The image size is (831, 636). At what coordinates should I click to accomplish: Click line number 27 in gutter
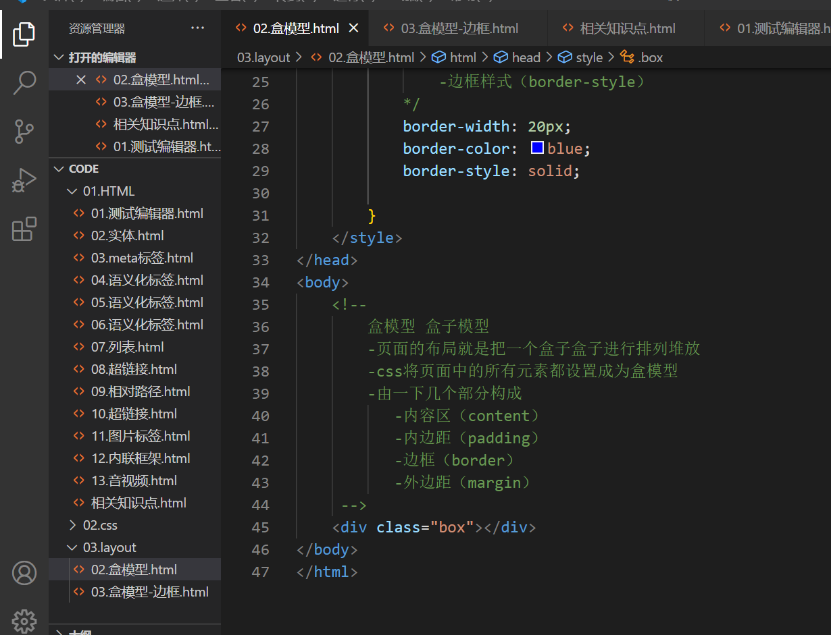(260, 126)
